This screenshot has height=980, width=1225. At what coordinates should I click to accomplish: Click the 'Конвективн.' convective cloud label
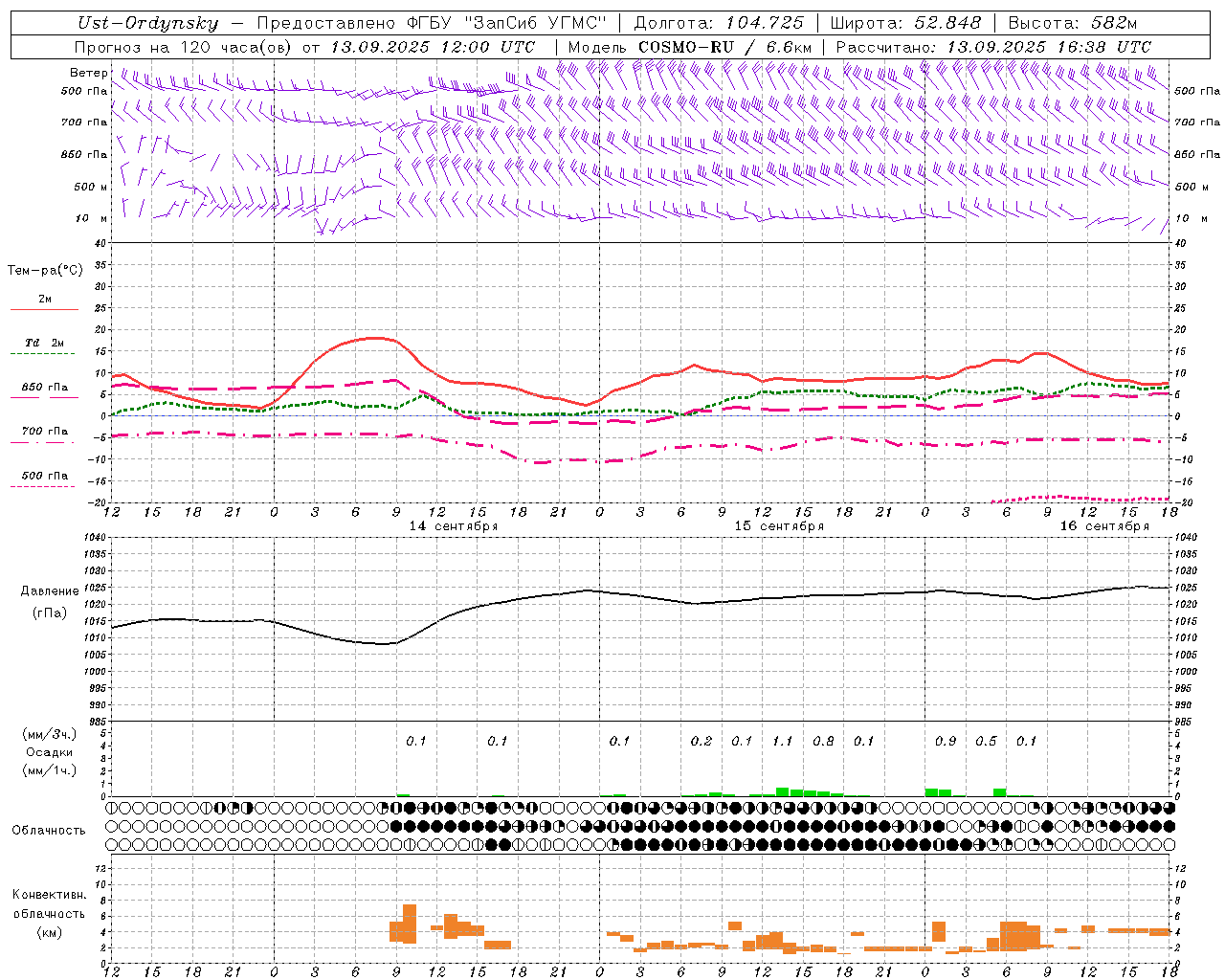point(50,895)
